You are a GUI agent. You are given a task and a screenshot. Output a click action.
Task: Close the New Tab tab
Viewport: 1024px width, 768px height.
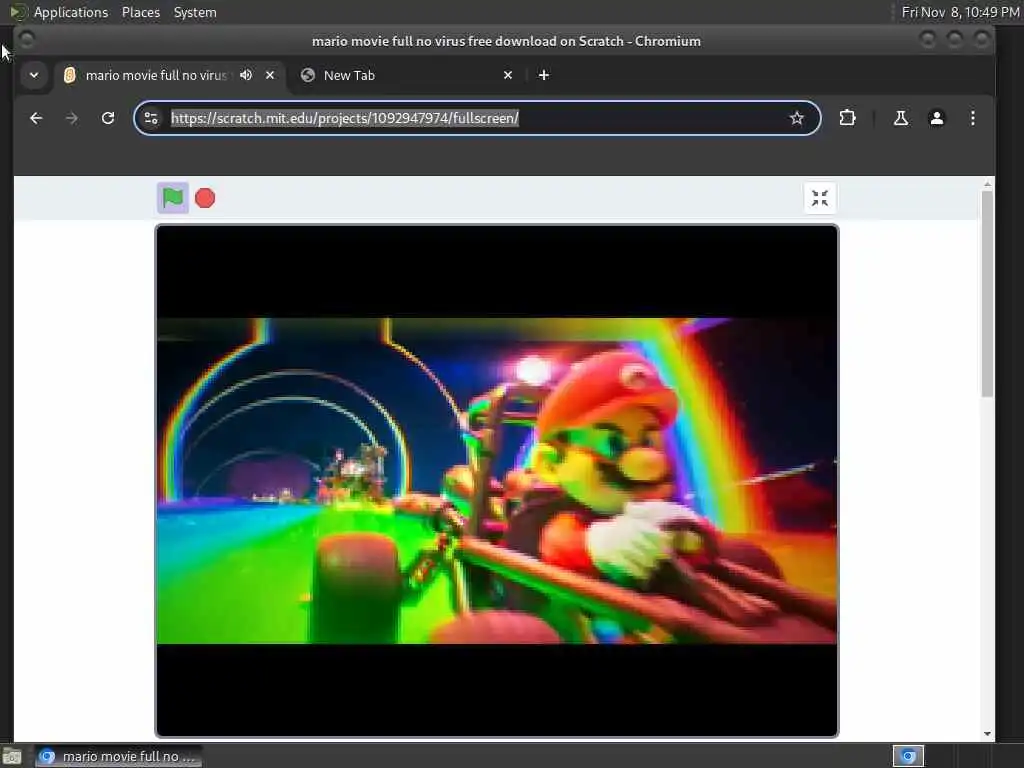[x=508, y=75]
